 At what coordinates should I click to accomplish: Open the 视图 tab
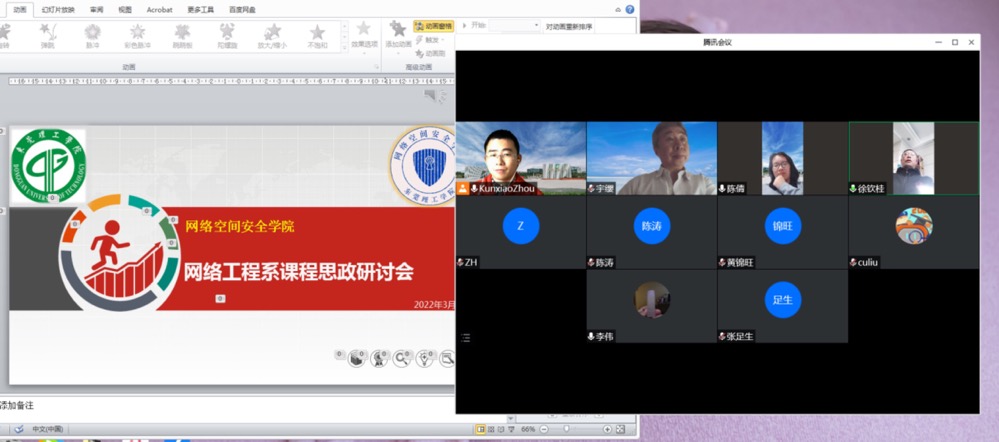click(x=125, y=10)
